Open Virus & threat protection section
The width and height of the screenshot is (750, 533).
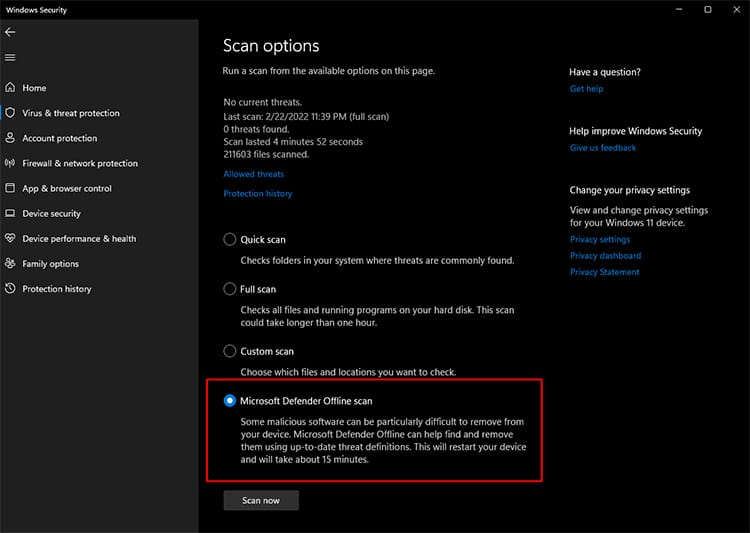[x=71, y=113]
